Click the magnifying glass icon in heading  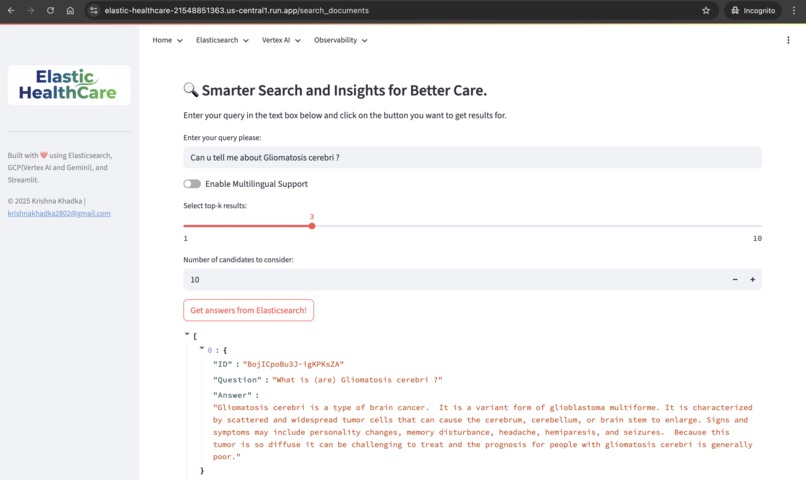coord(191,90)
